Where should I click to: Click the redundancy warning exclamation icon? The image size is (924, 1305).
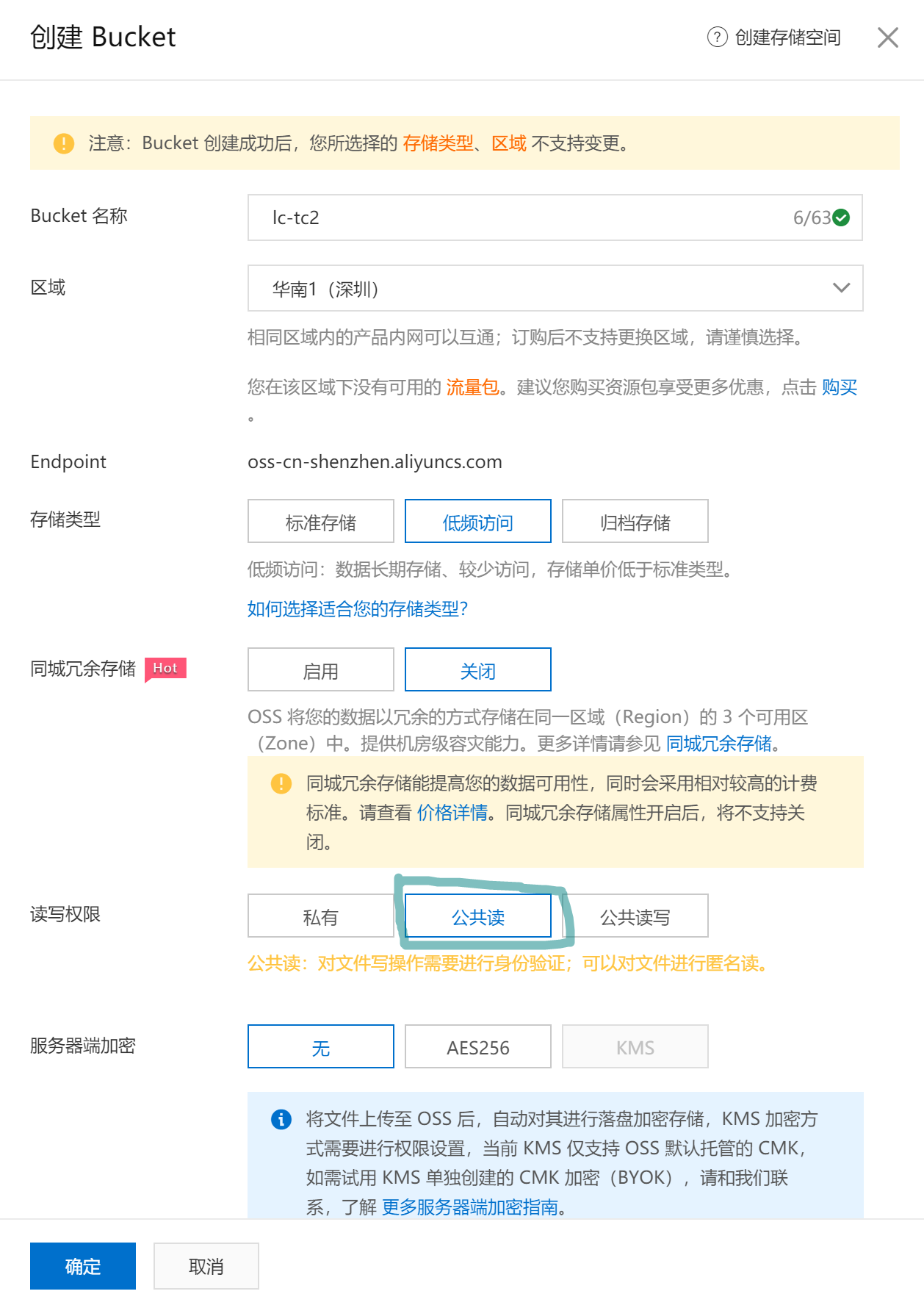click(x=281, y=783)
